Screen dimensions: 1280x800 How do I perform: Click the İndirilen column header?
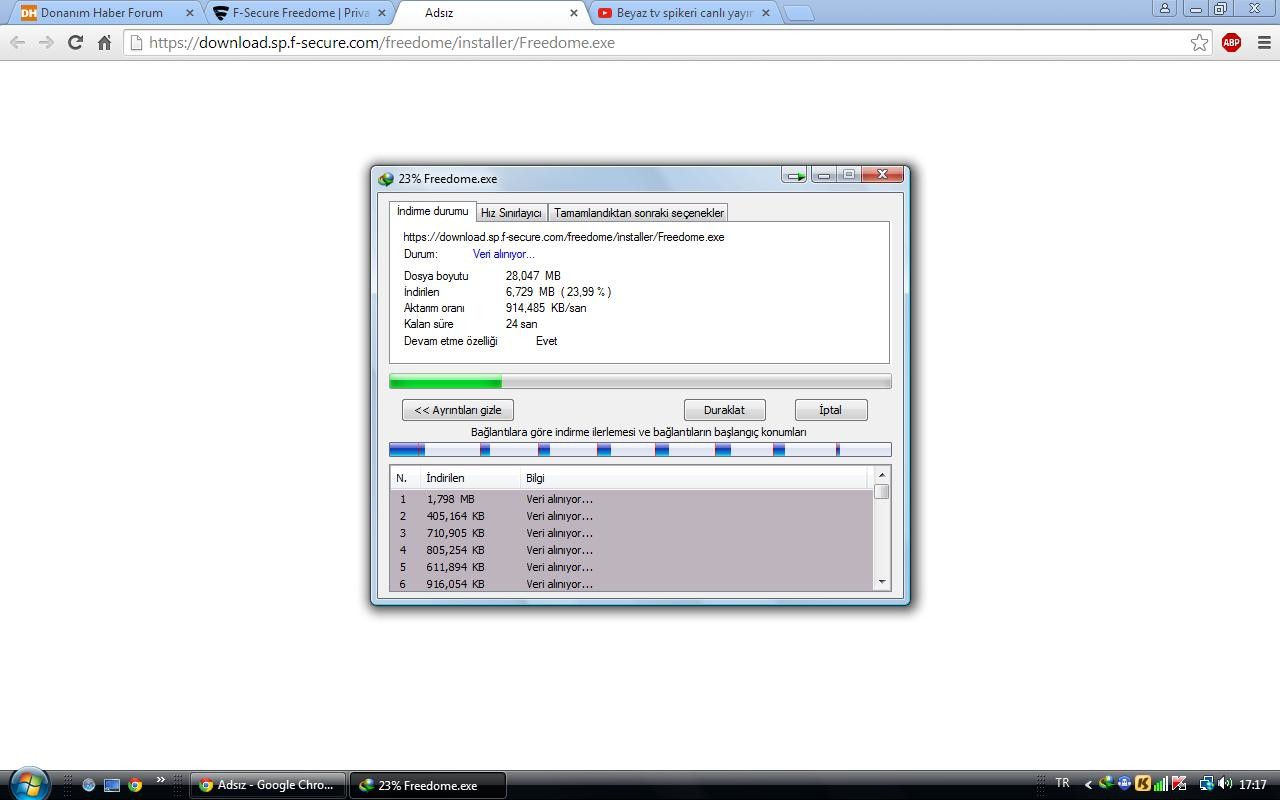pyautogui.click(x=471, y=478)
